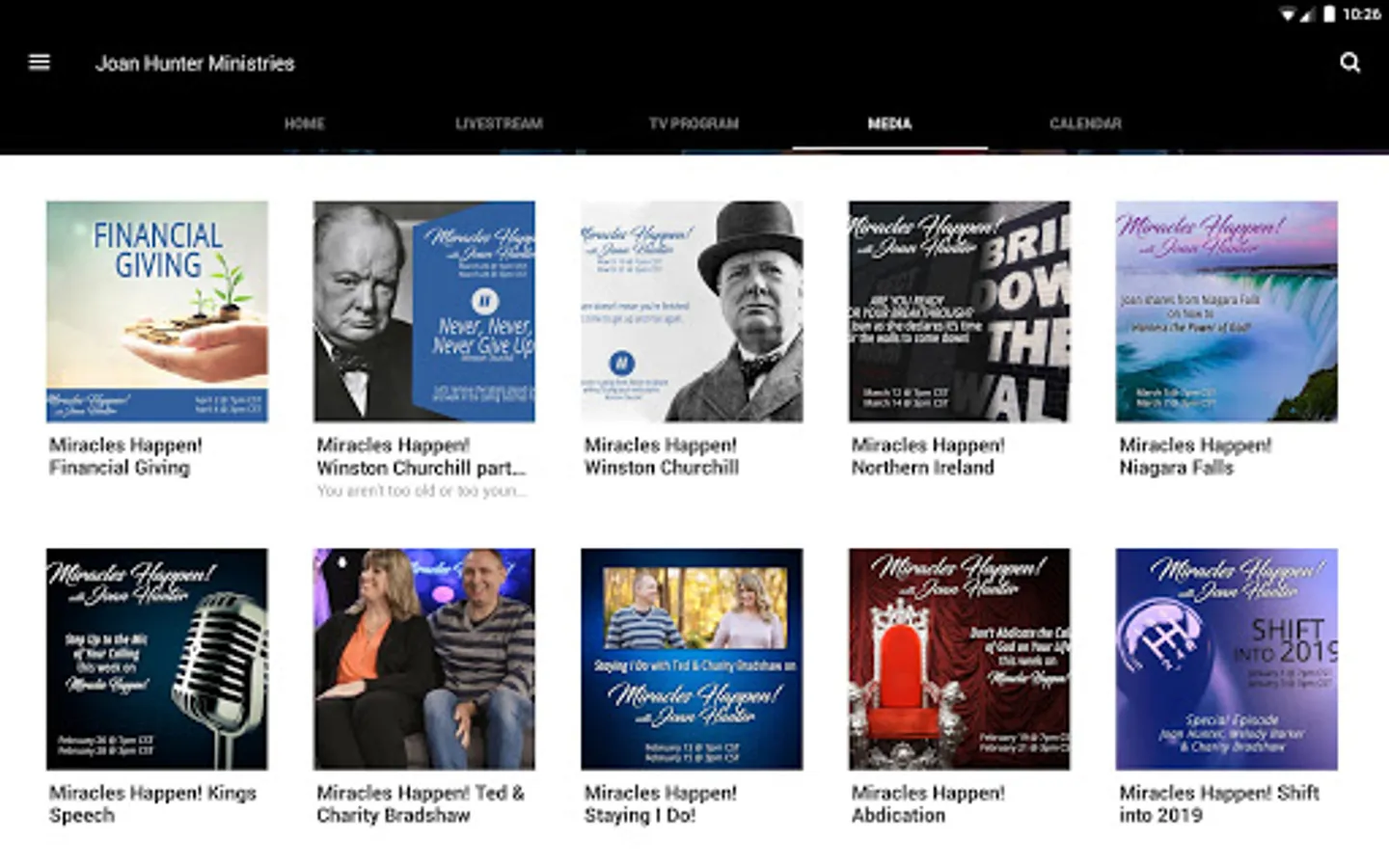Tap the battery status icon
The height and width of the screenshot is (868, 1389).
tap(1329, 14)
